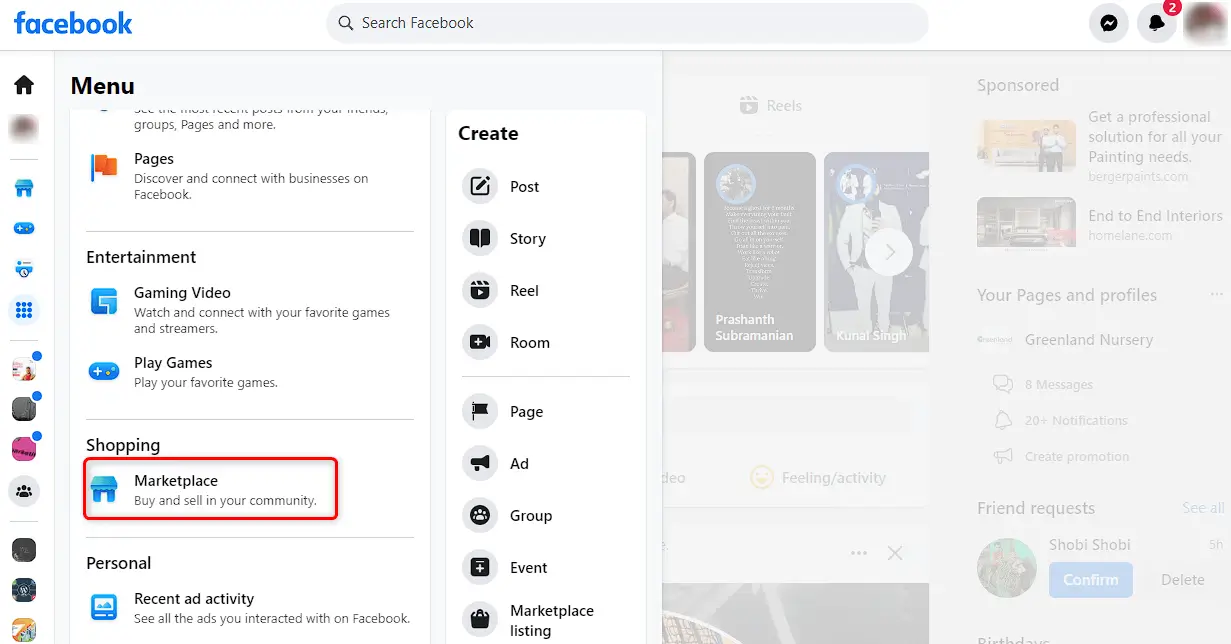Viewport: 1231px width, 644px height.
Task: Click the next stories arrow
Action: coord(888,252)
